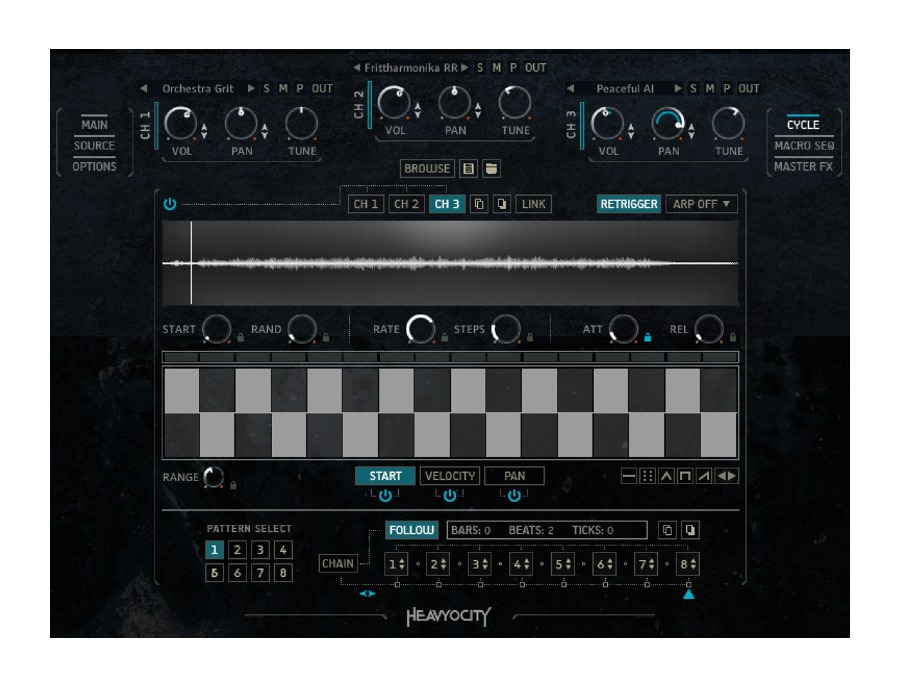Switch to the SOURCE page
The height and width of the screenshot is (687, 900).
click(94, 146)
